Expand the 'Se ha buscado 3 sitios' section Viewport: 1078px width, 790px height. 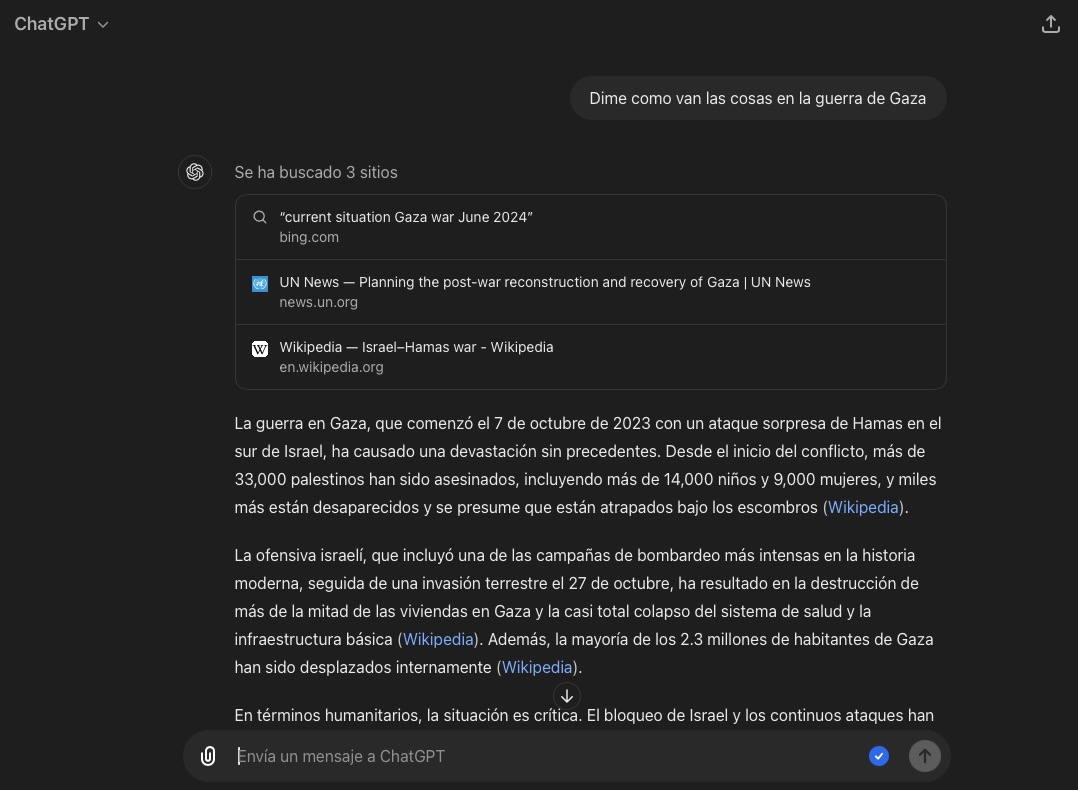[x=316, y=172]
